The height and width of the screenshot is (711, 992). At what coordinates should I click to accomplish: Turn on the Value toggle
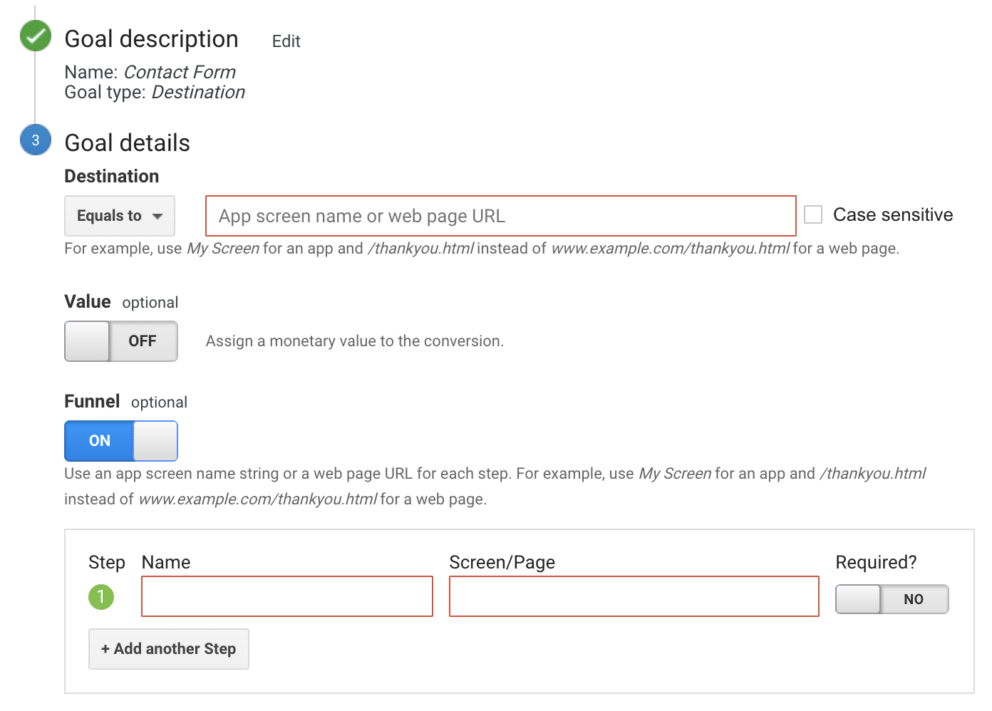(x=121, y=341)
